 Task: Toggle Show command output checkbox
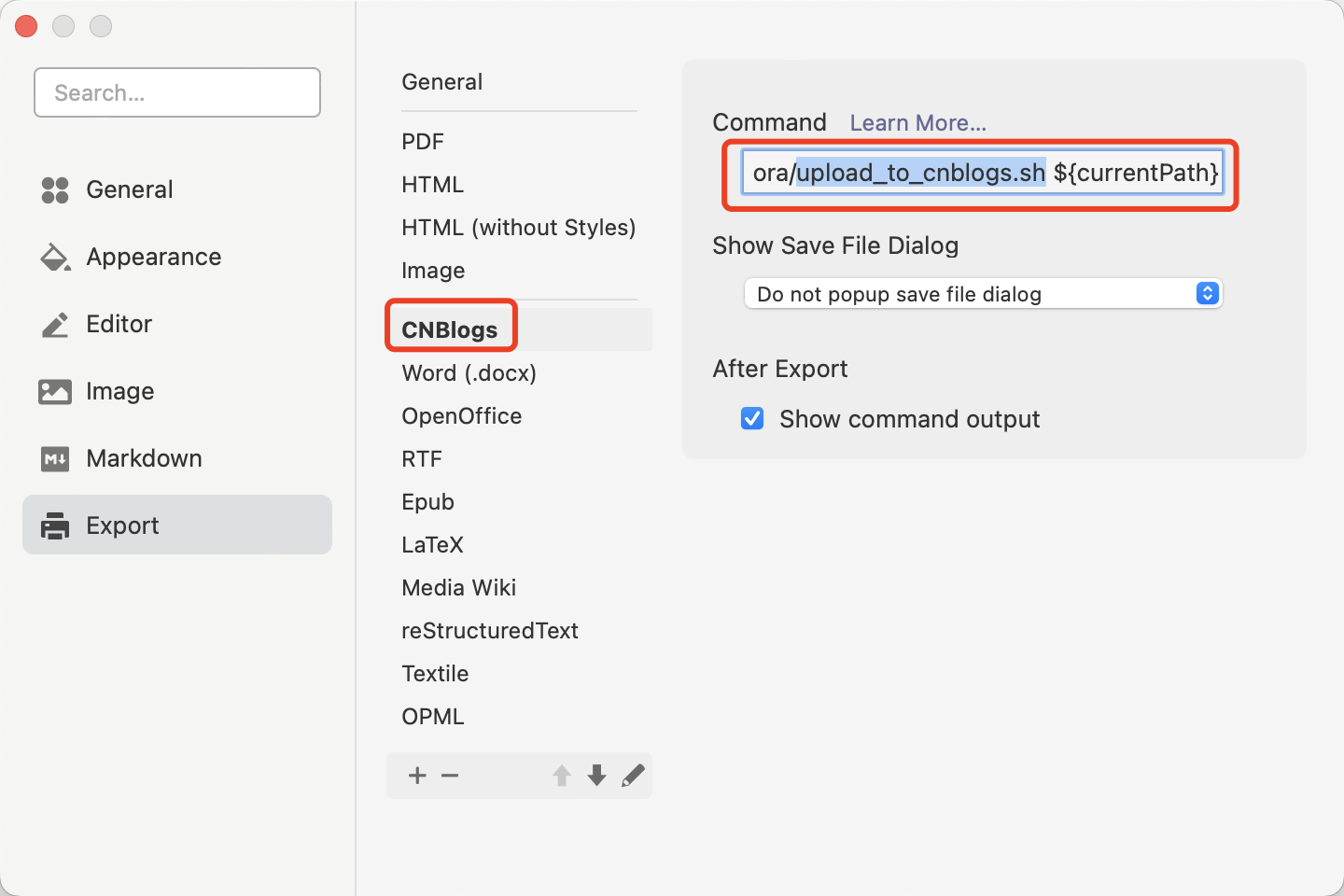point(752,418)
